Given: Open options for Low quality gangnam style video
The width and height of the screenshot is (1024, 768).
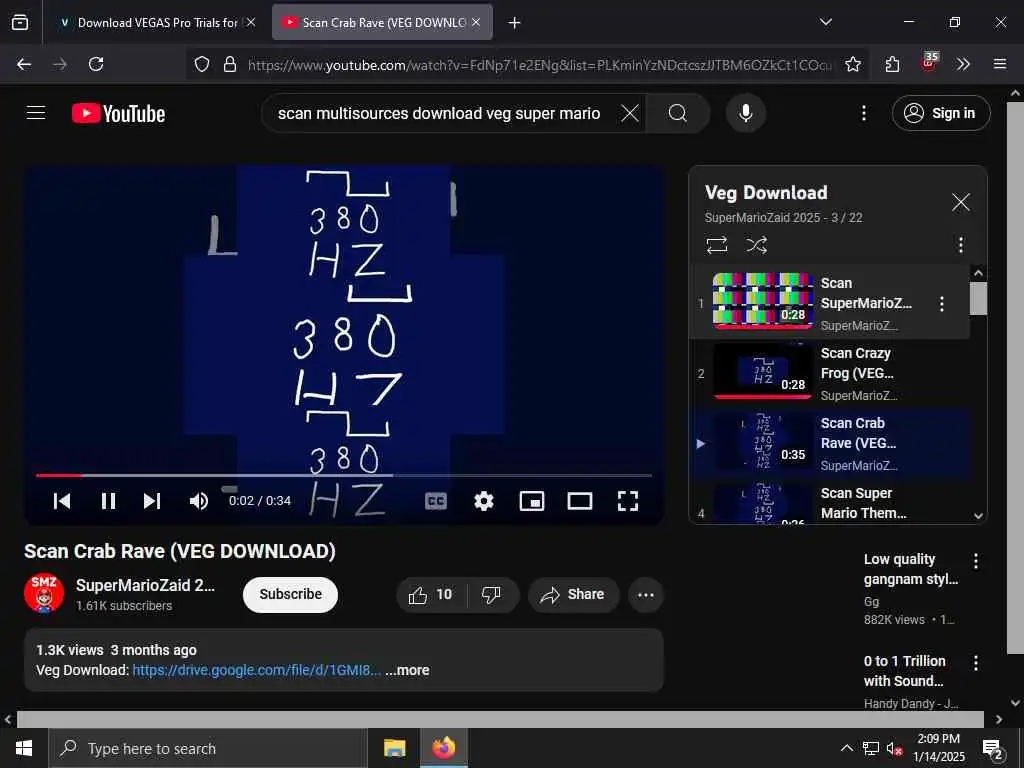Looking at the screenshot, I should click(976, 561).
